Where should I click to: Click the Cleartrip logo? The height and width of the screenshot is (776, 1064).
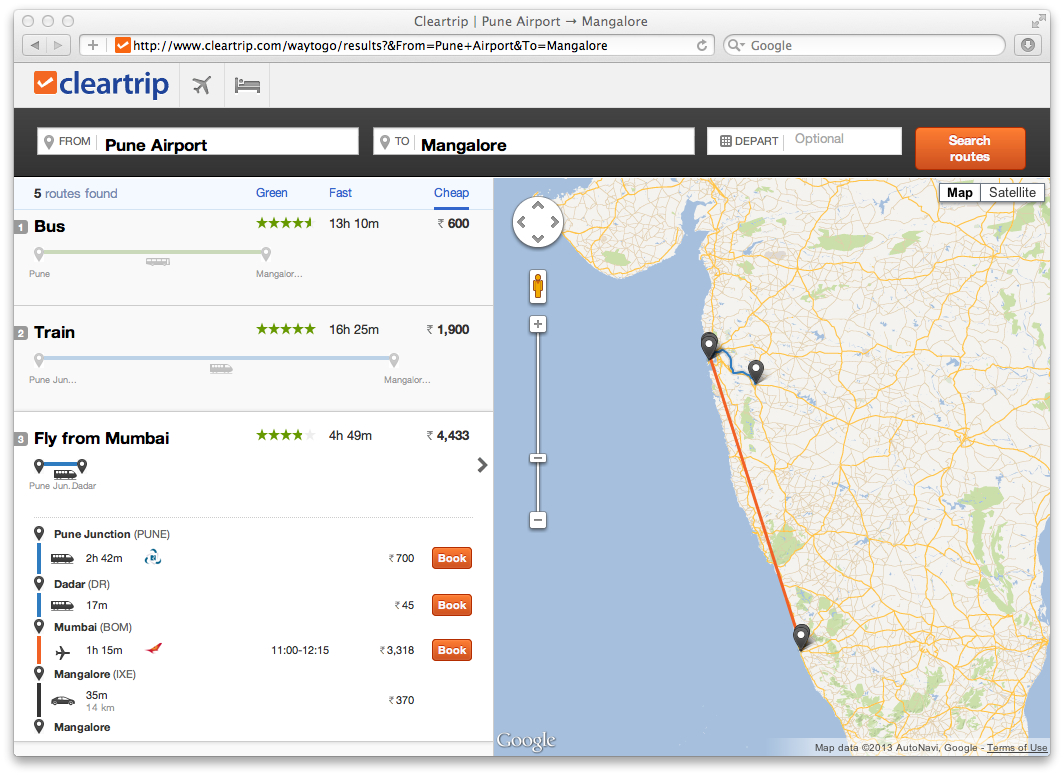(101, 84)
